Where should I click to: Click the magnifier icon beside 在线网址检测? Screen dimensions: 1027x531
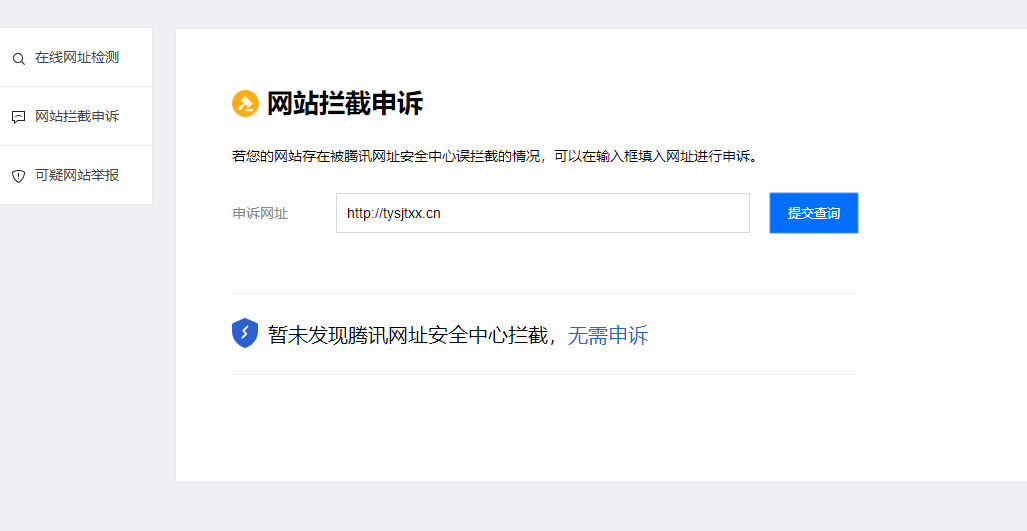(18, 59)
